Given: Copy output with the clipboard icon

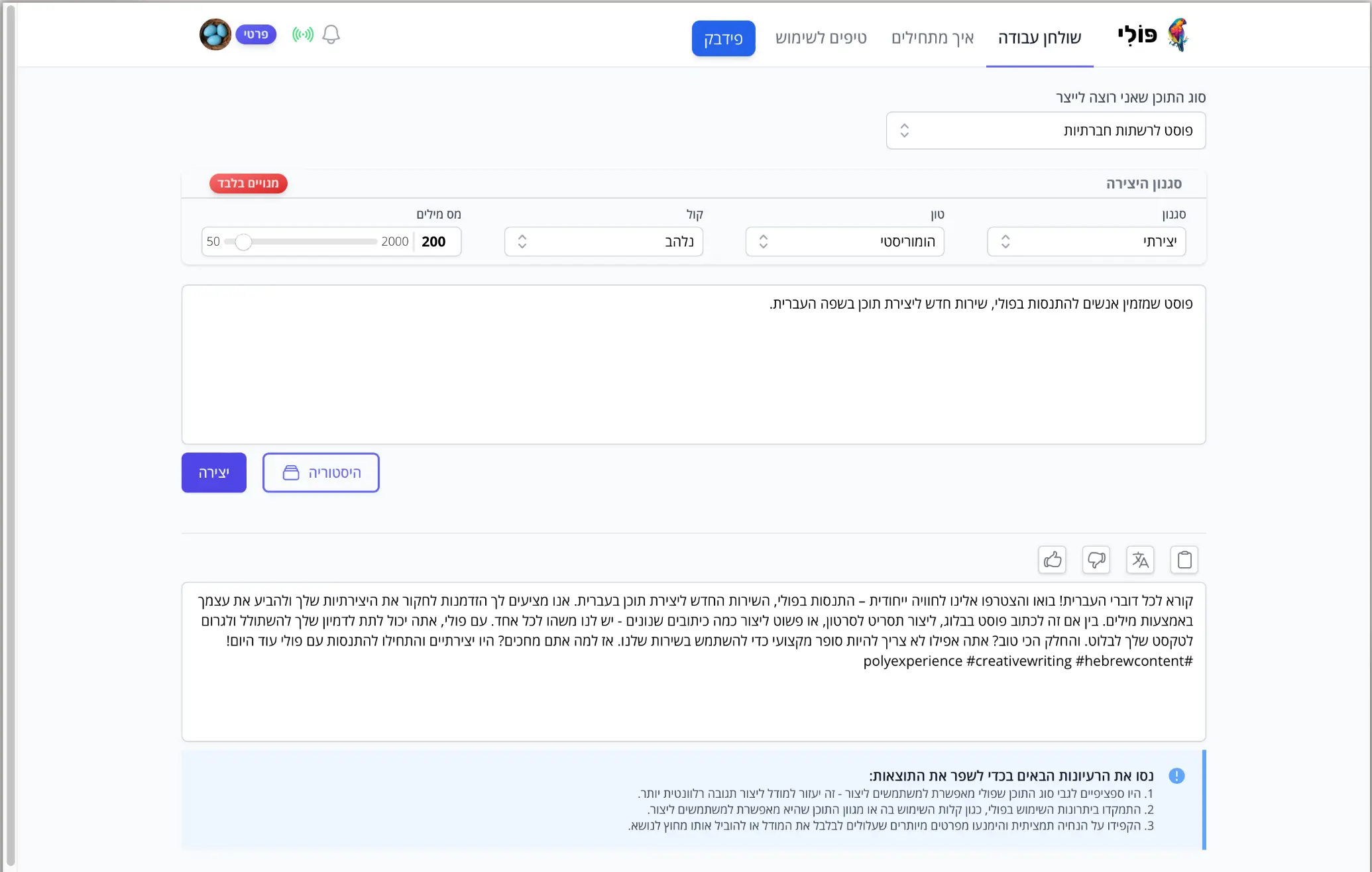Looking at the screenshot, I should [x=1184, y=560].
